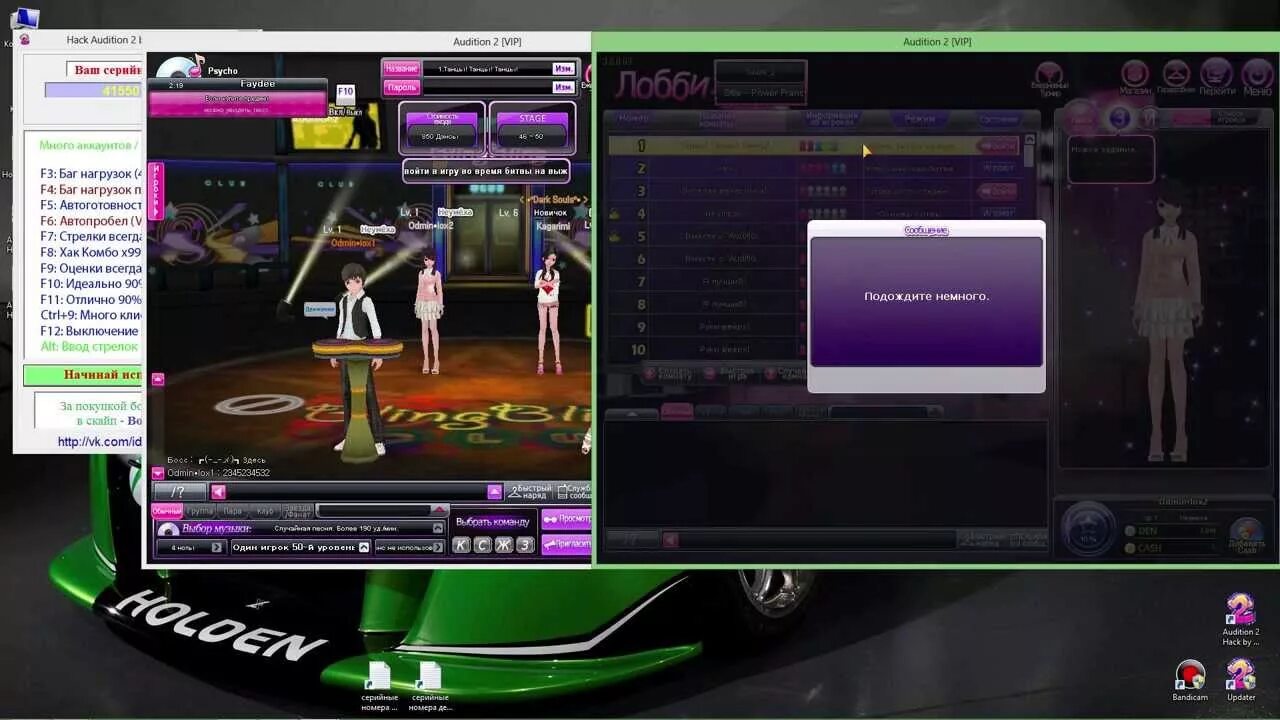Click the Меню round icon in lobby
This screenshot has width=1280, height=720.
(x=1256, y=78)
